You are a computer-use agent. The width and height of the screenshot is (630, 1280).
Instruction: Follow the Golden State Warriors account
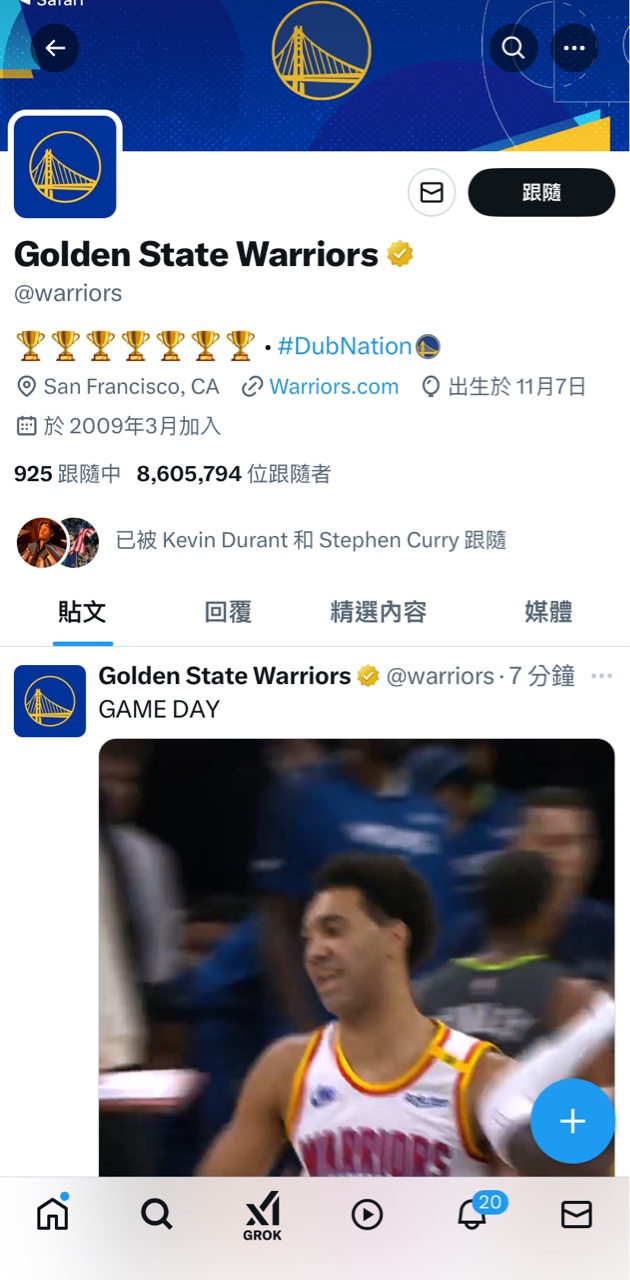[x=541, y=192]
